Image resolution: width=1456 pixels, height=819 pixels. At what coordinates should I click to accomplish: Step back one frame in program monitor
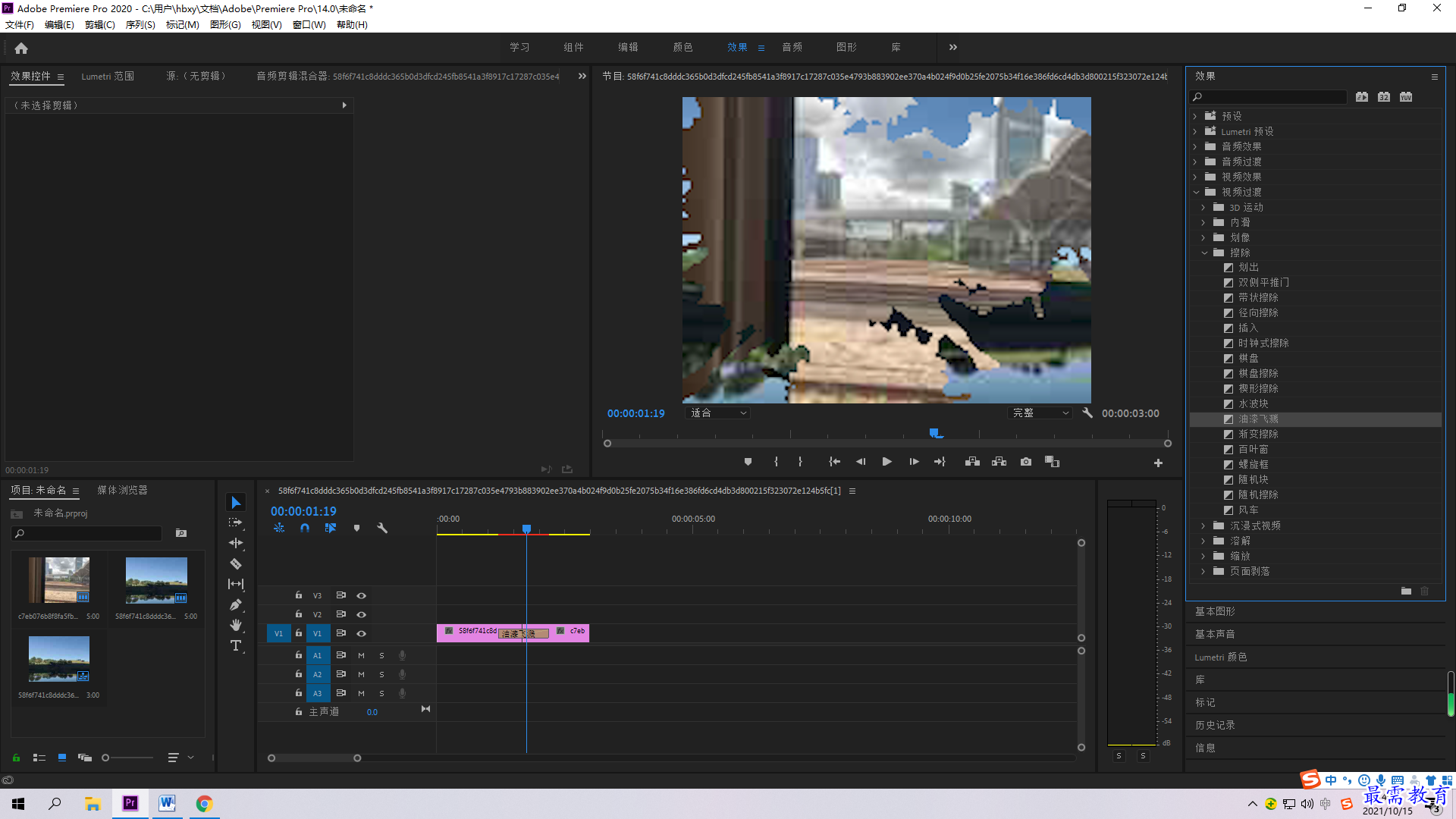tap(861, 462)
